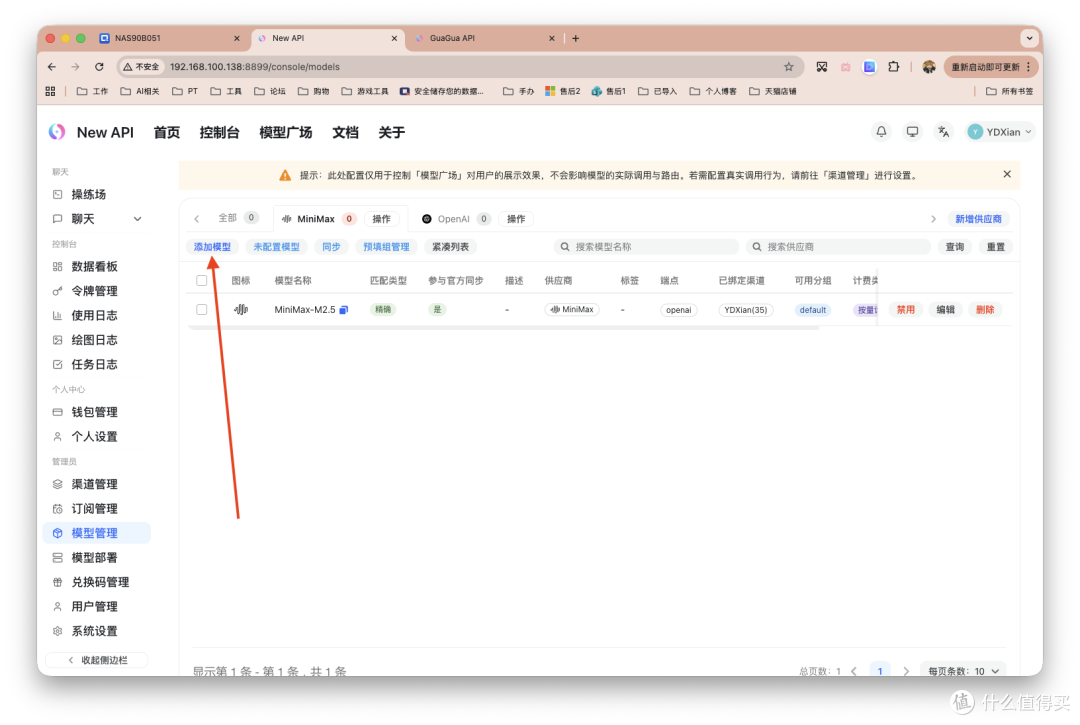Switch to the 全部 vendor tab
Image resolution: width=1080 pixels, height=725 pixels.
[x=237, y=218]
